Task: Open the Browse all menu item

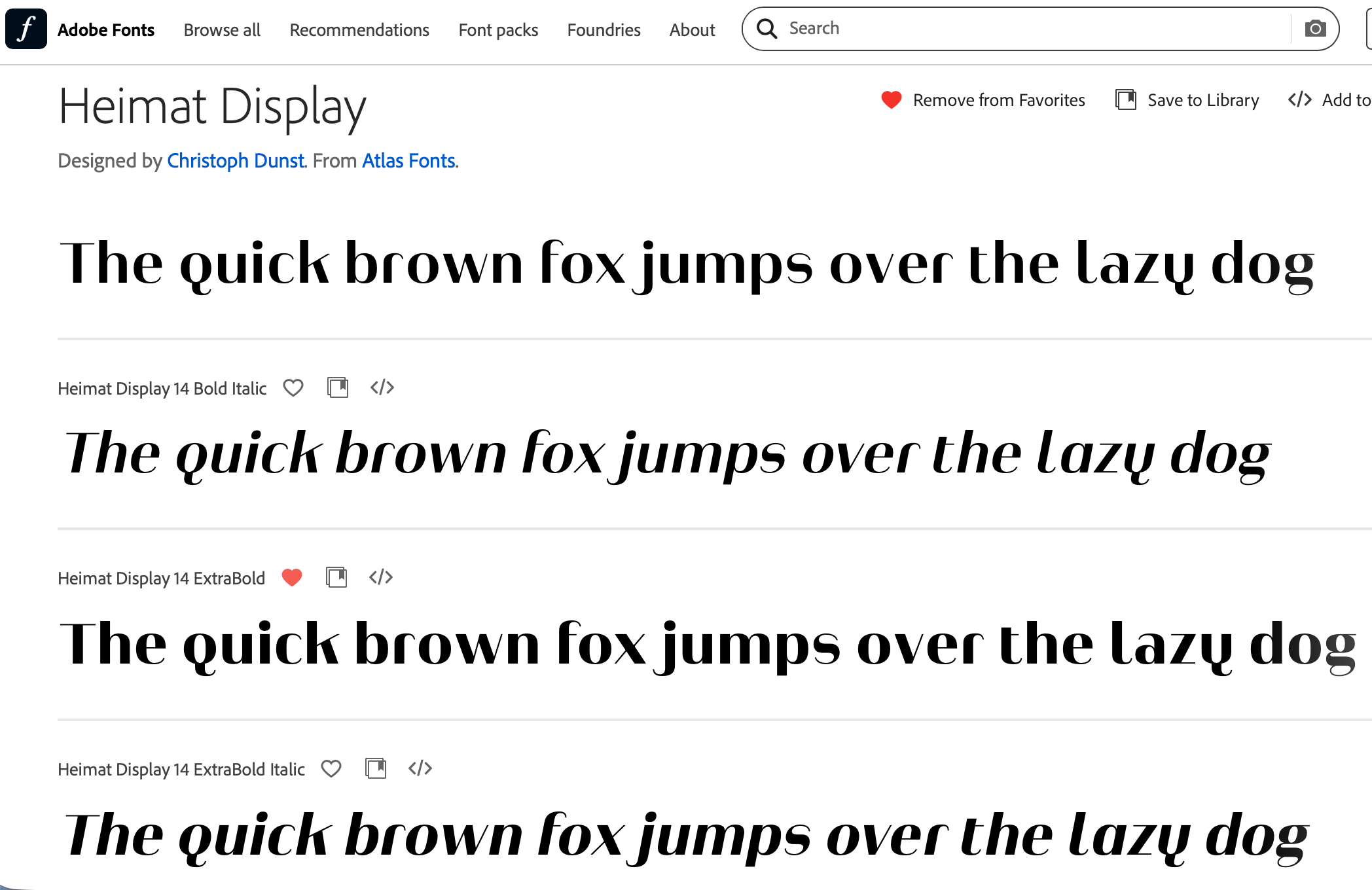Action: (x=222, y=30)
